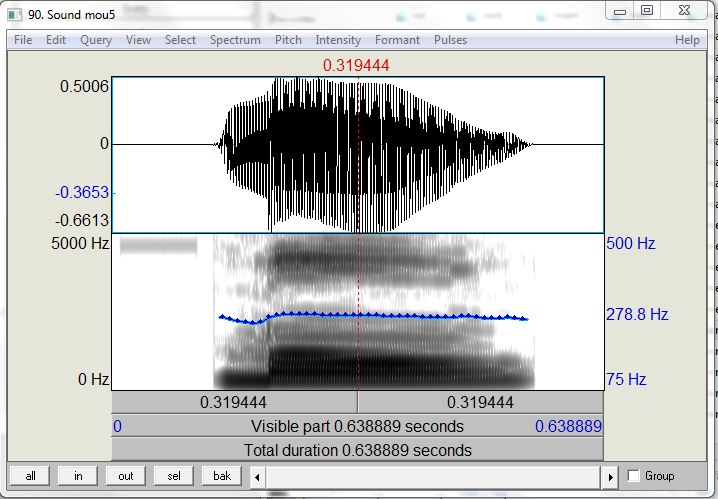Click the -0.3653 amplitude label

(x=82, y=192)
